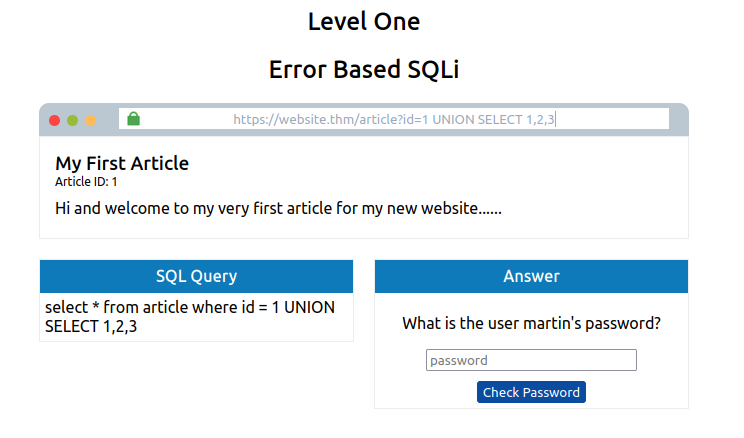Click the welcome article paragraph text
The width and height of the screenshot is (744, 438).
point(278,208)
